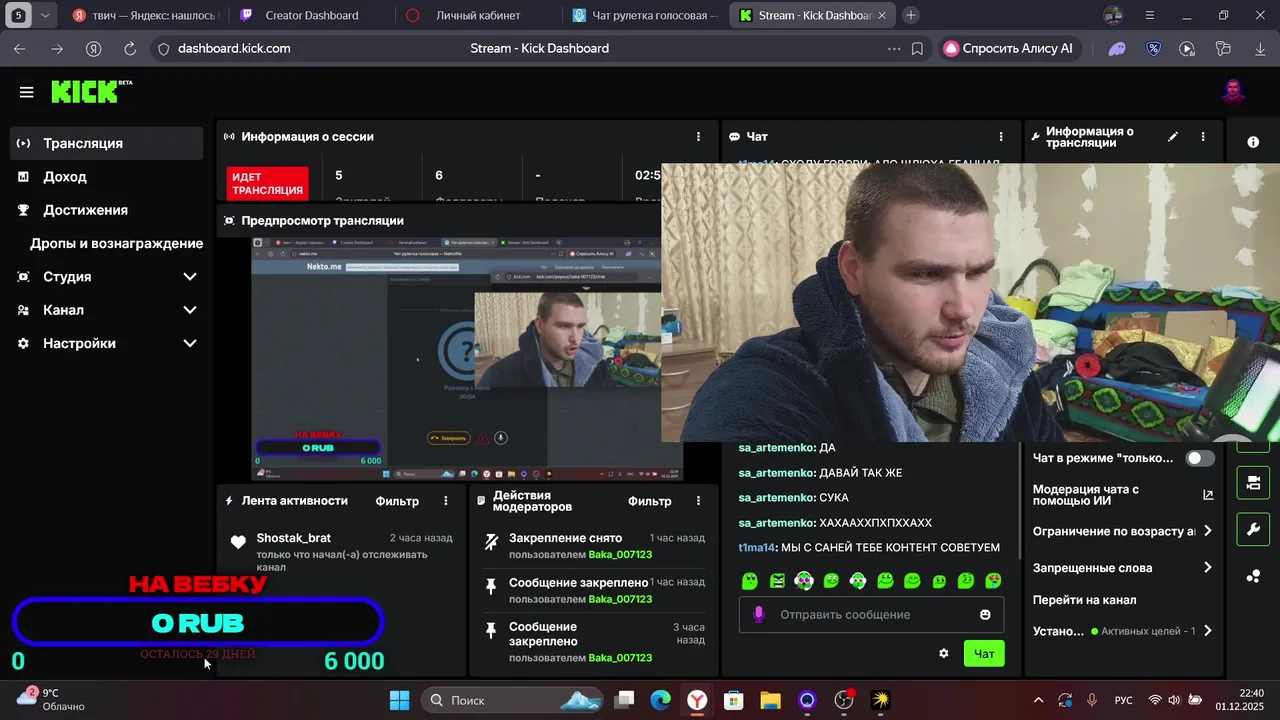
Task: Click Перейти на канал link
Action: (1084, 600)
